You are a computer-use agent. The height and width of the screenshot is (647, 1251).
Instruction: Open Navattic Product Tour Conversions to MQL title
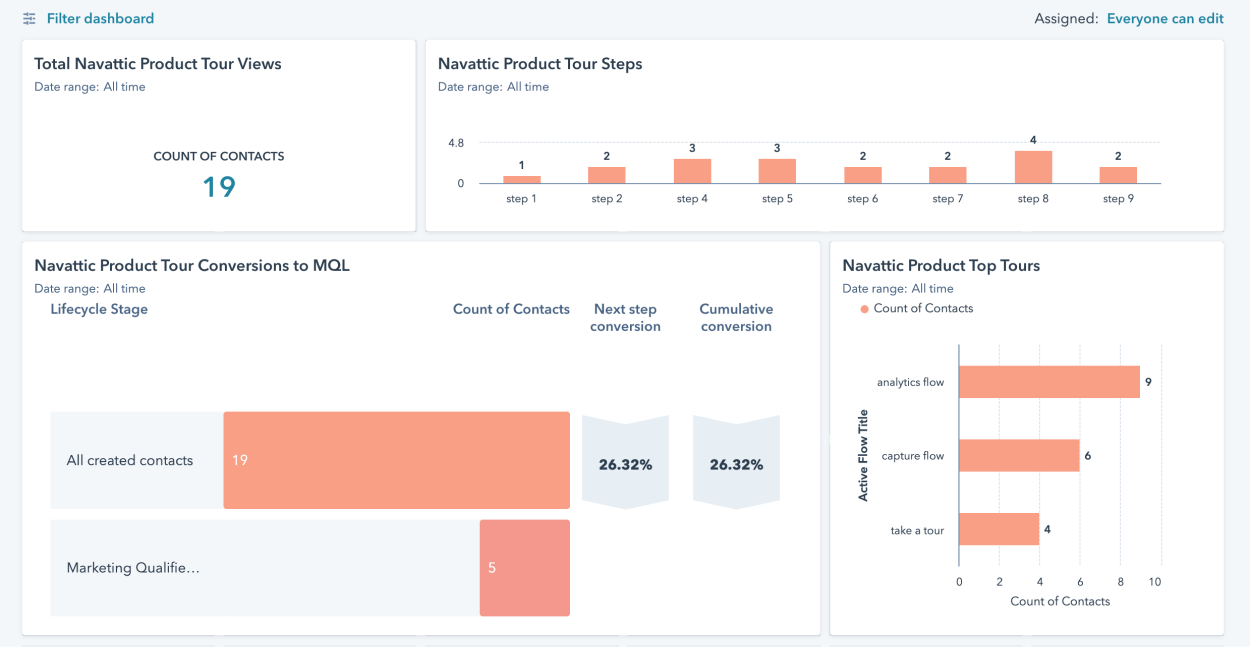pos(192,266)
